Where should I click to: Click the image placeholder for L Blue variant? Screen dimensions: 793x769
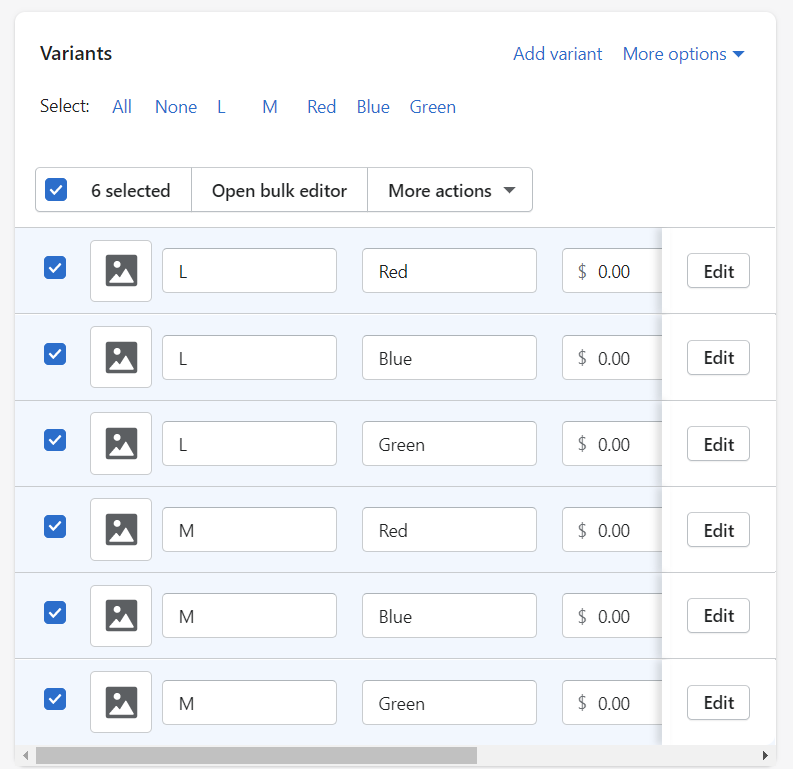pos(121,357)
